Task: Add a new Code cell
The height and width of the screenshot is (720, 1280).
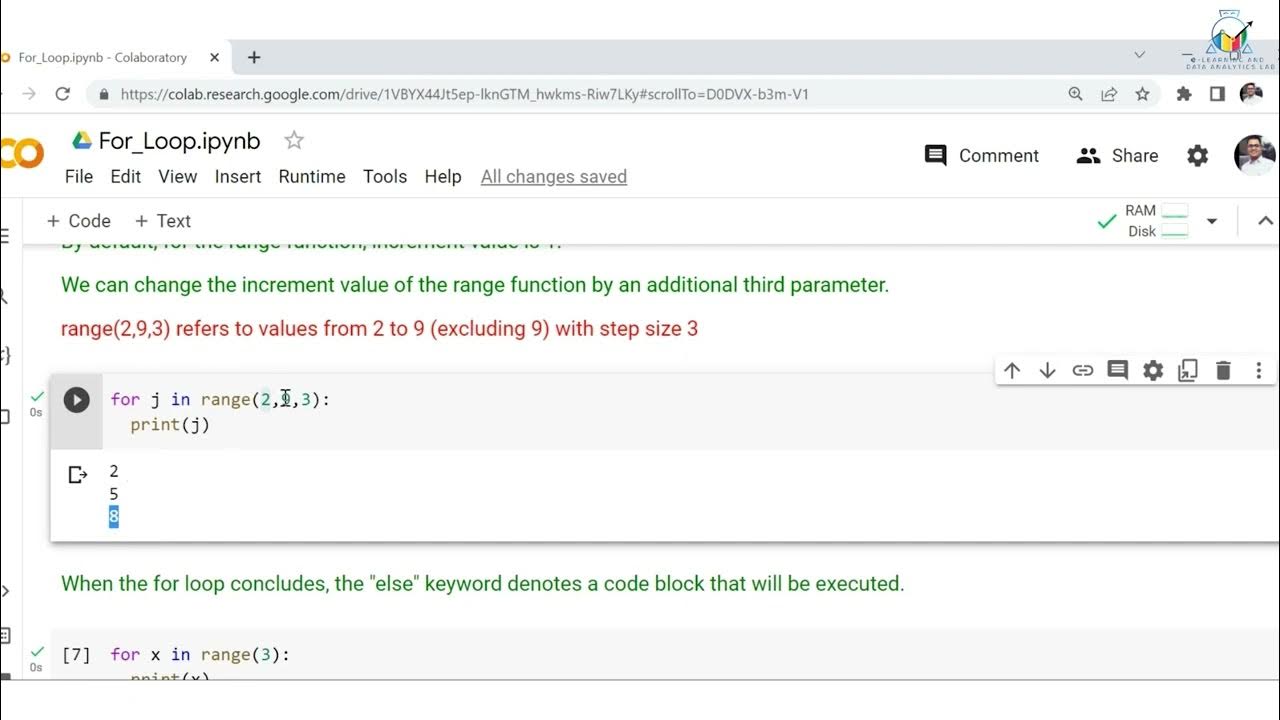Action: pos(79,221)
